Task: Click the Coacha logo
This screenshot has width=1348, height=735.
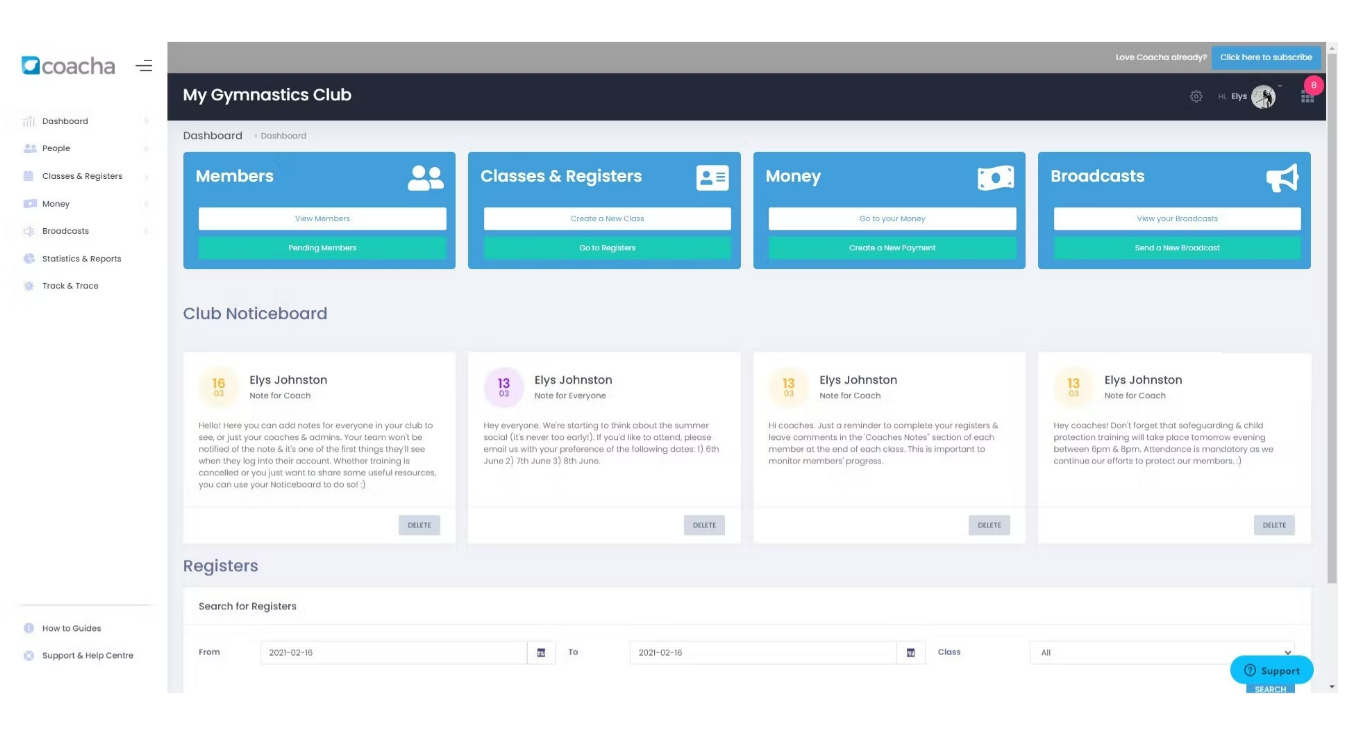Action: point(68,65)
